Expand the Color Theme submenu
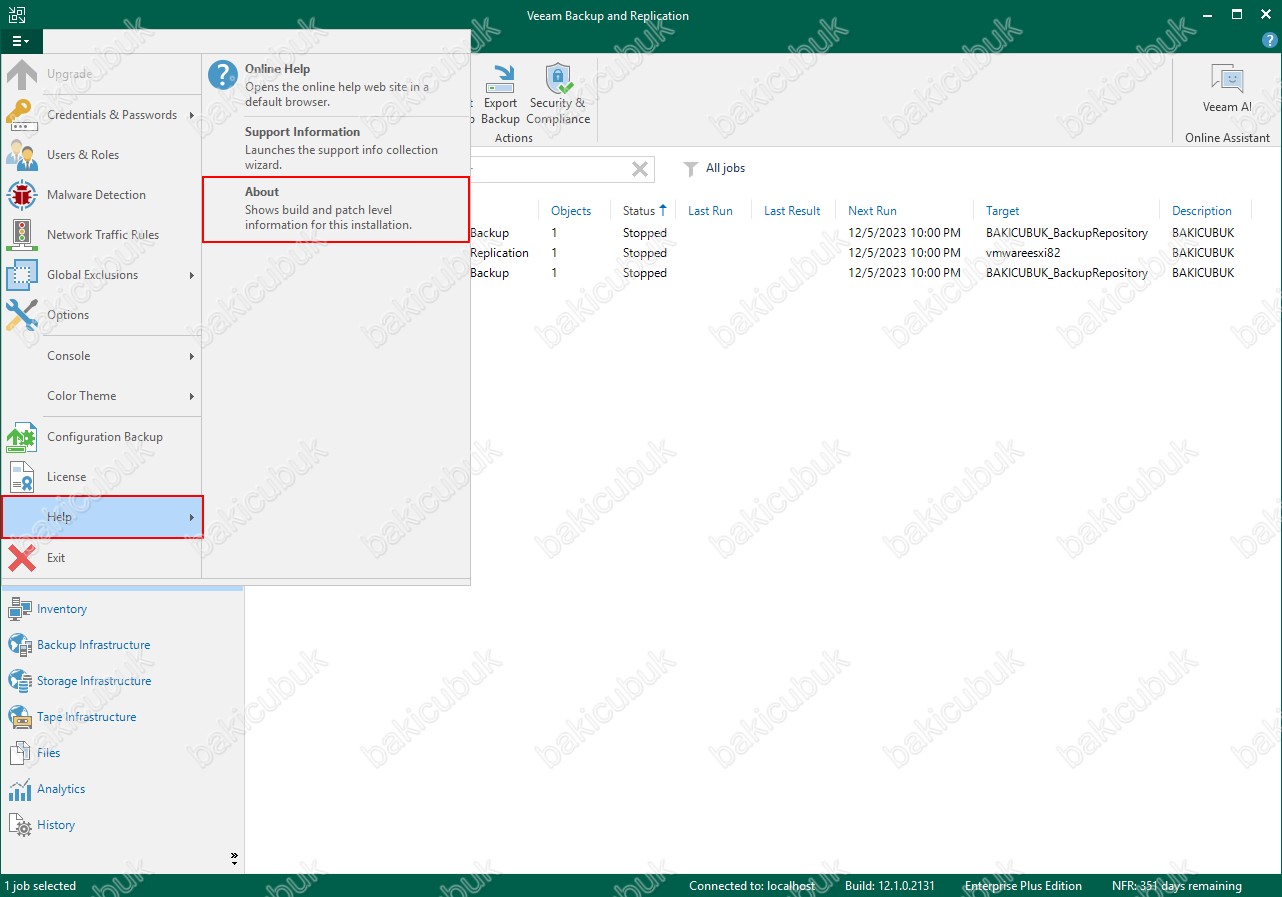 click(x=101, y=396)
